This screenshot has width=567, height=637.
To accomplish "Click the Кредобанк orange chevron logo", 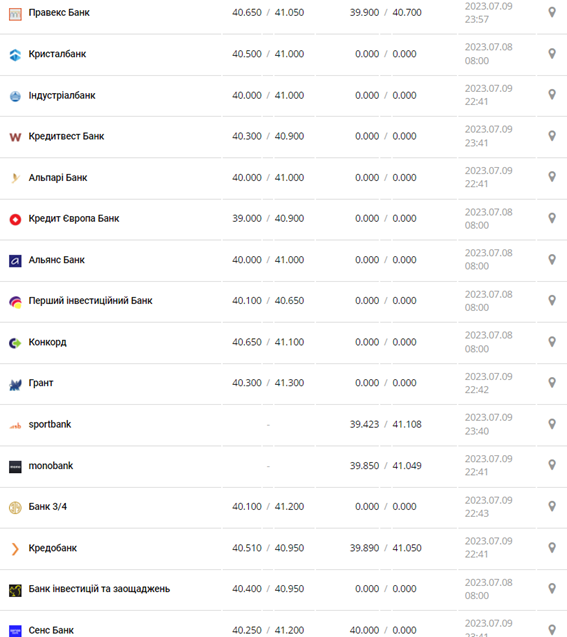I will pos(15,549).
